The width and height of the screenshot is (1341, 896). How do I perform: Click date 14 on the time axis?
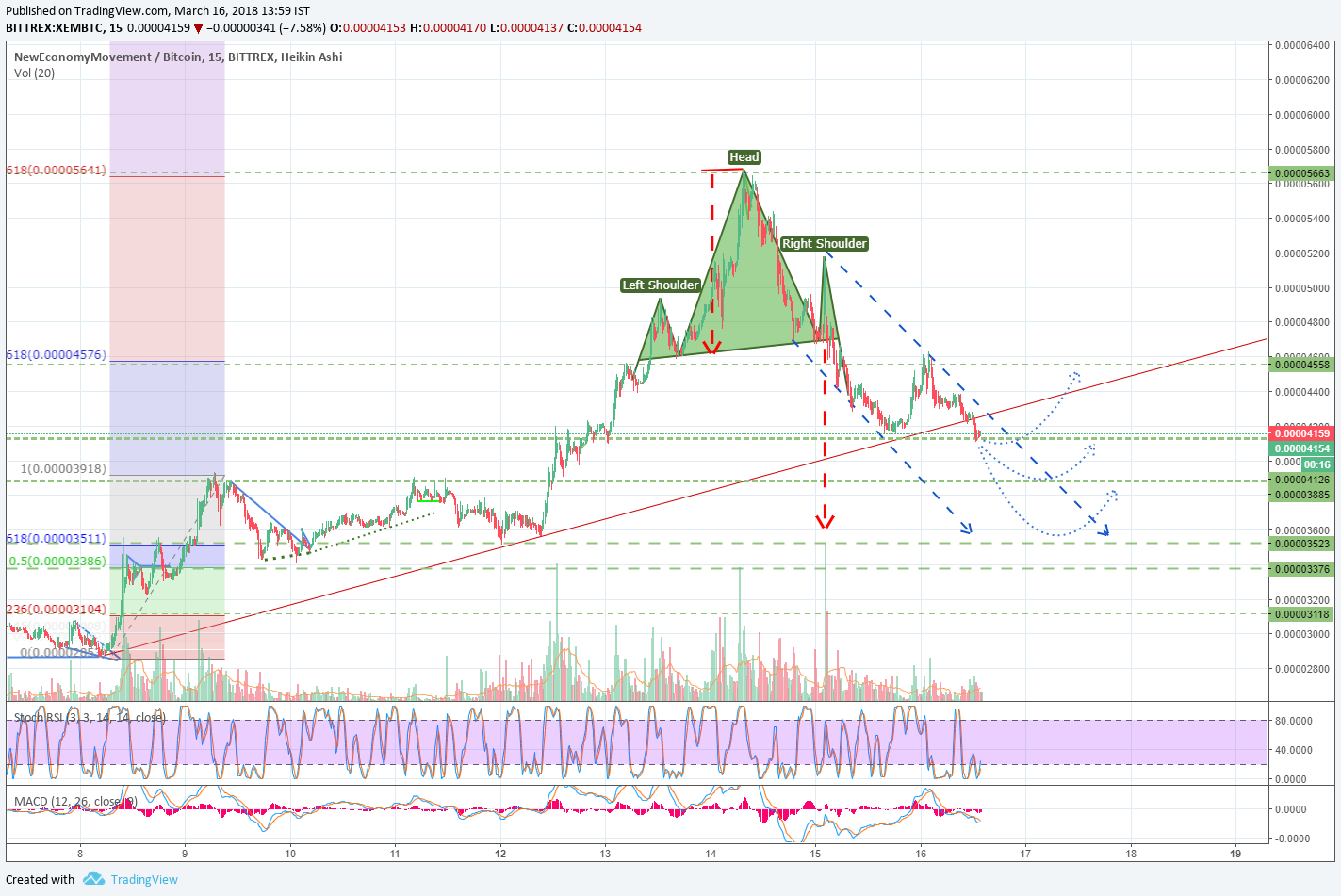(x=711, y=854)
